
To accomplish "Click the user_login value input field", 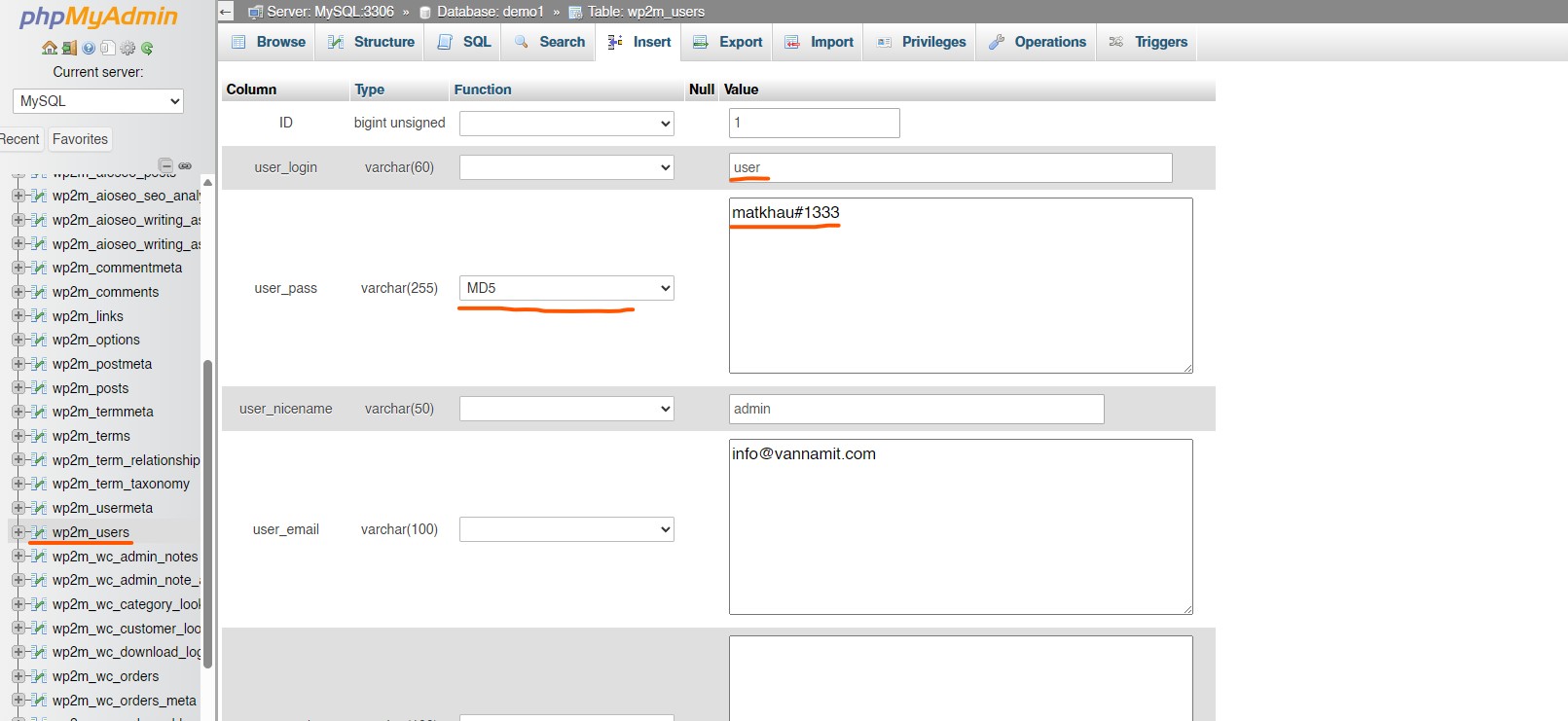I will 950,167.
